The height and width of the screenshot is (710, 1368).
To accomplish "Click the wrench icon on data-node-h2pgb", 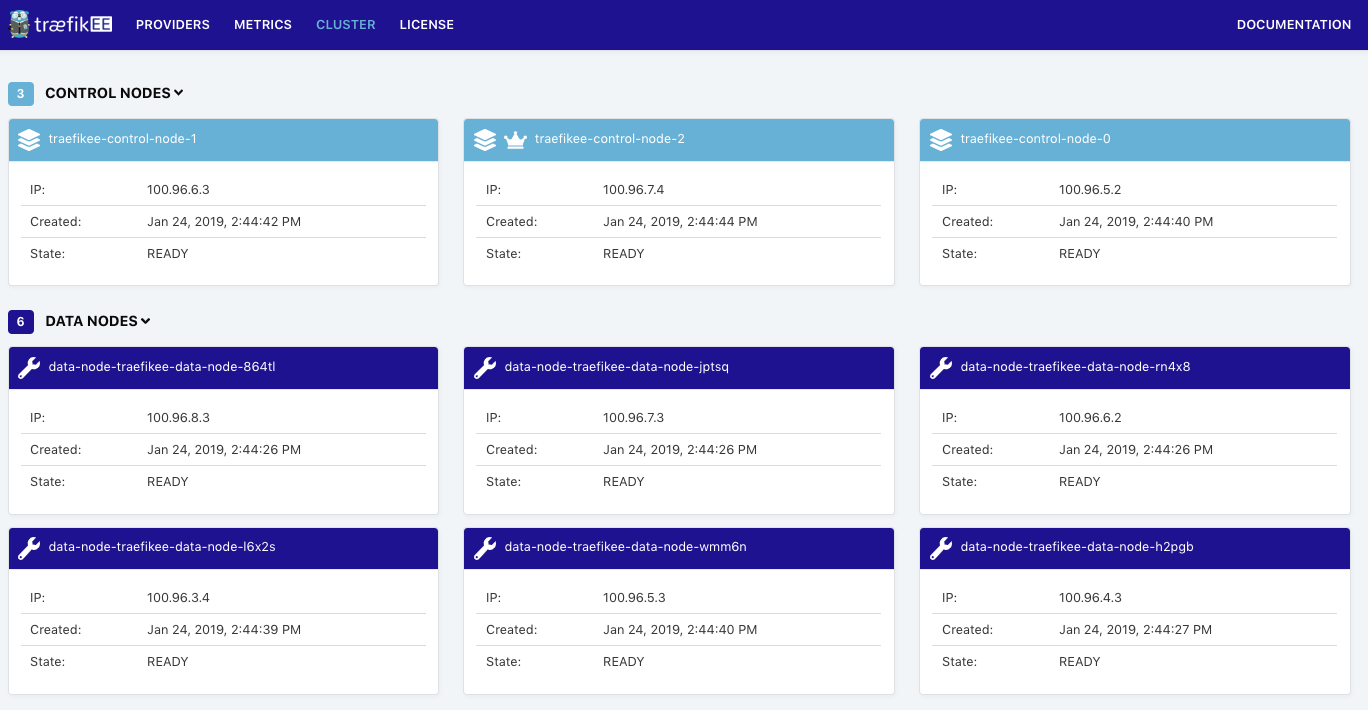I will tap(941, 548).
